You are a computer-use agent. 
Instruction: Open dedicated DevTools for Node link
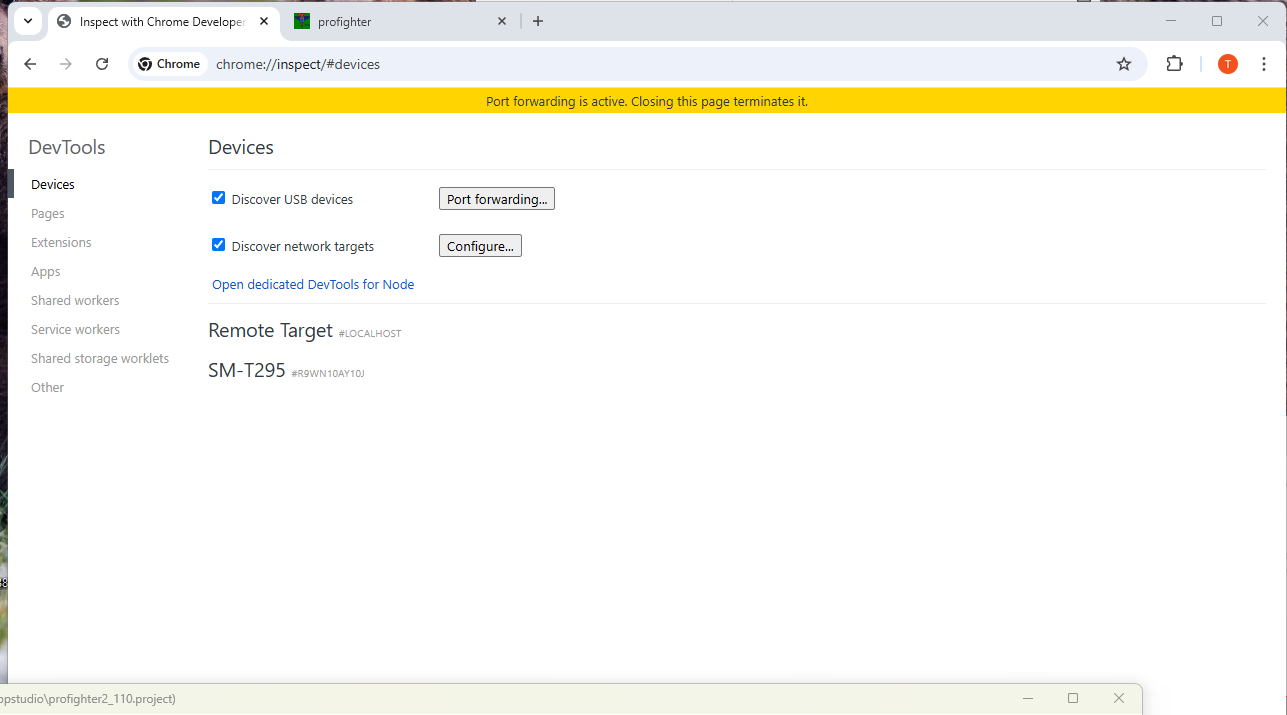tap(313, 285)
